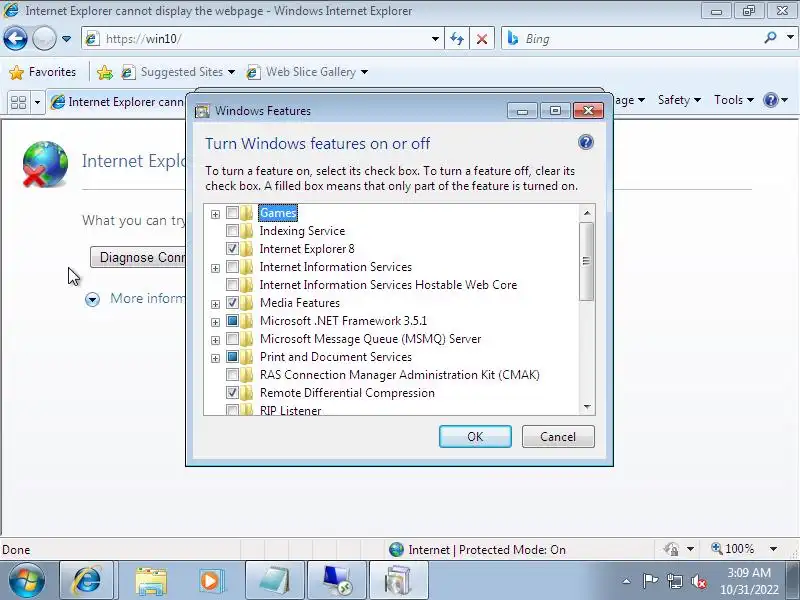Open the zoom level dropdown arrow
Screen dimensions: 800x600
click(x=773, y=549)
